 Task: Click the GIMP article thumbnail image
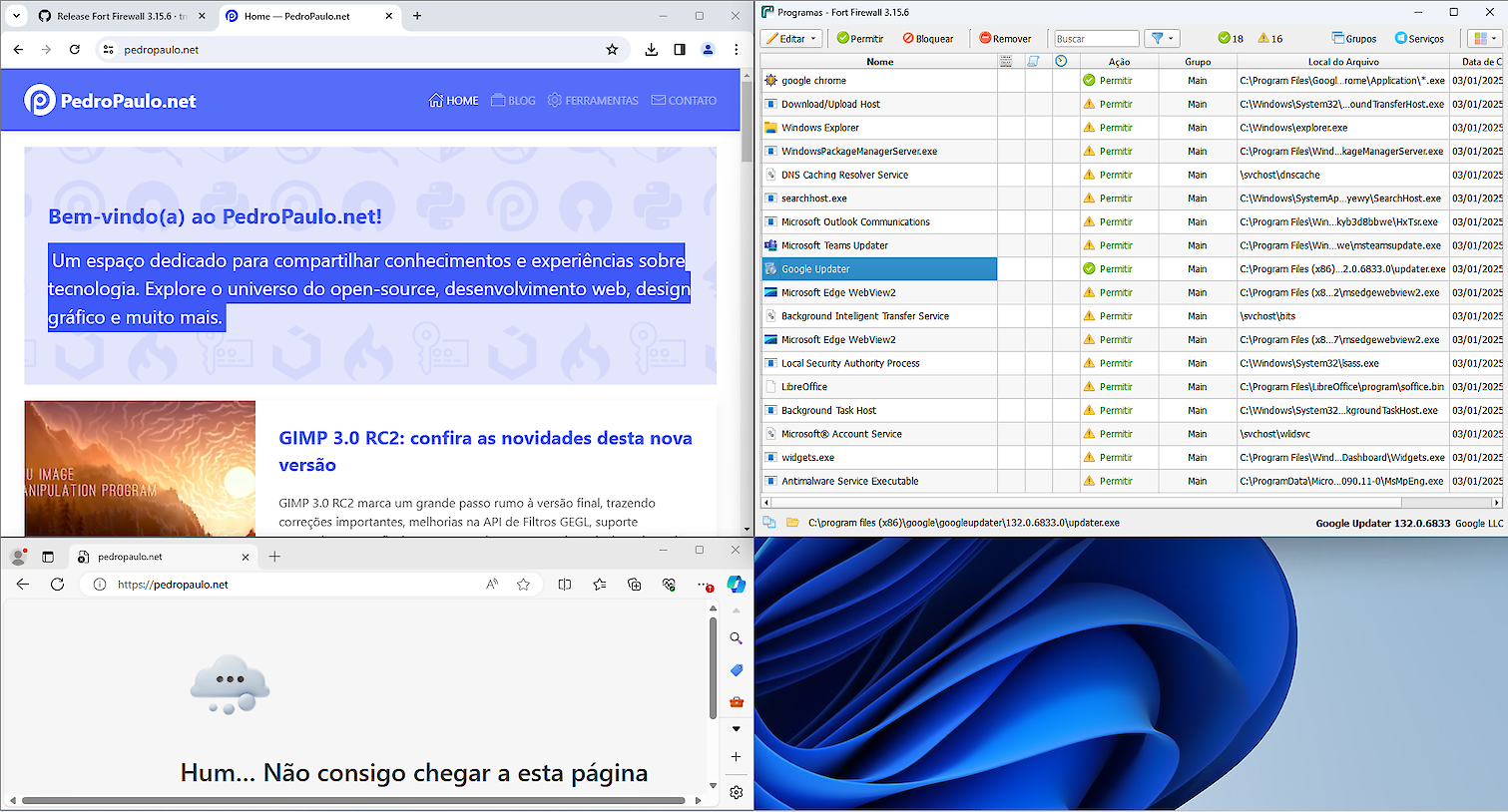(140, 469)
